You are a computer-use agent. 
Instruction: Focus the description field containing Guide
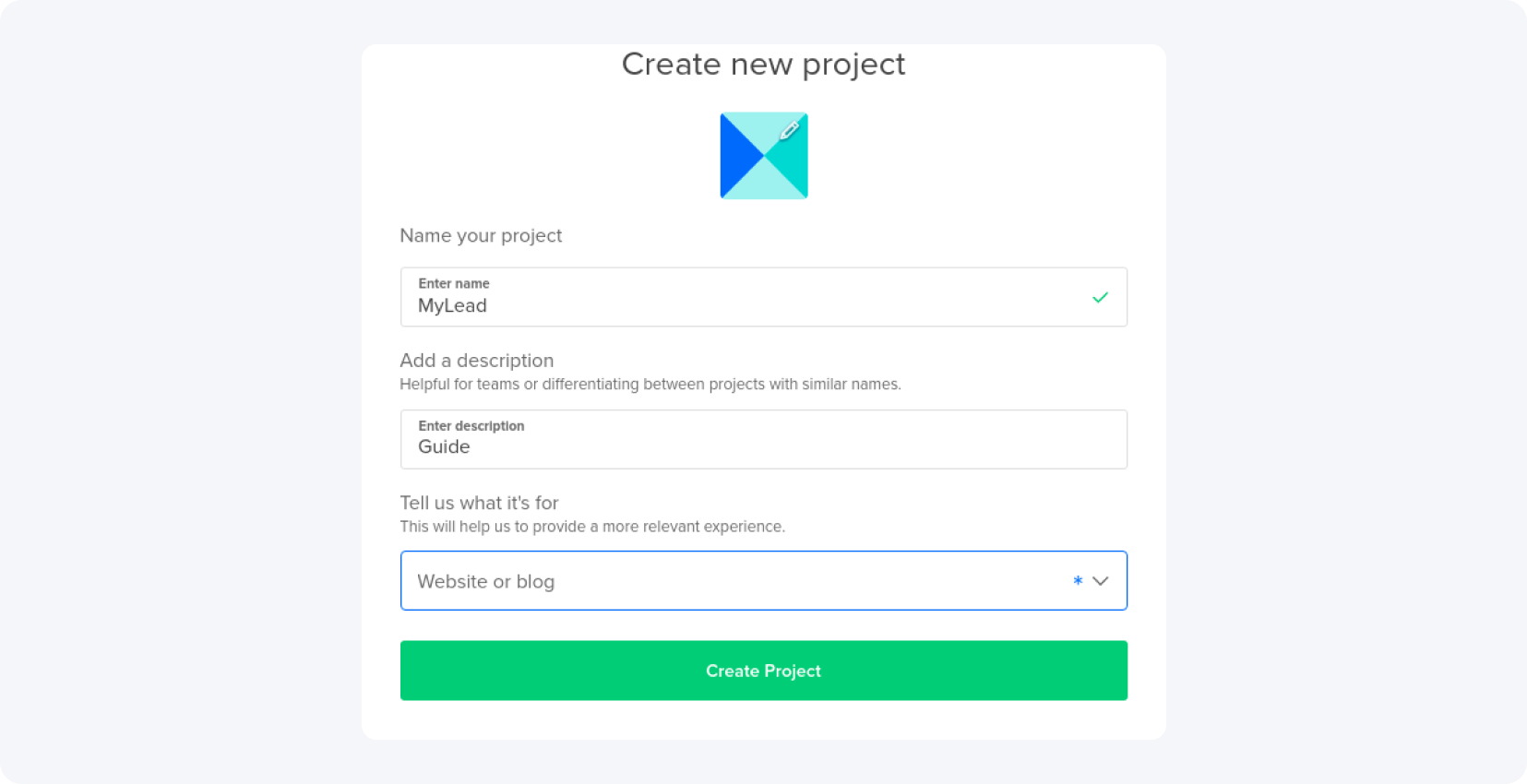pyautogui.click(x=738, y=447)
